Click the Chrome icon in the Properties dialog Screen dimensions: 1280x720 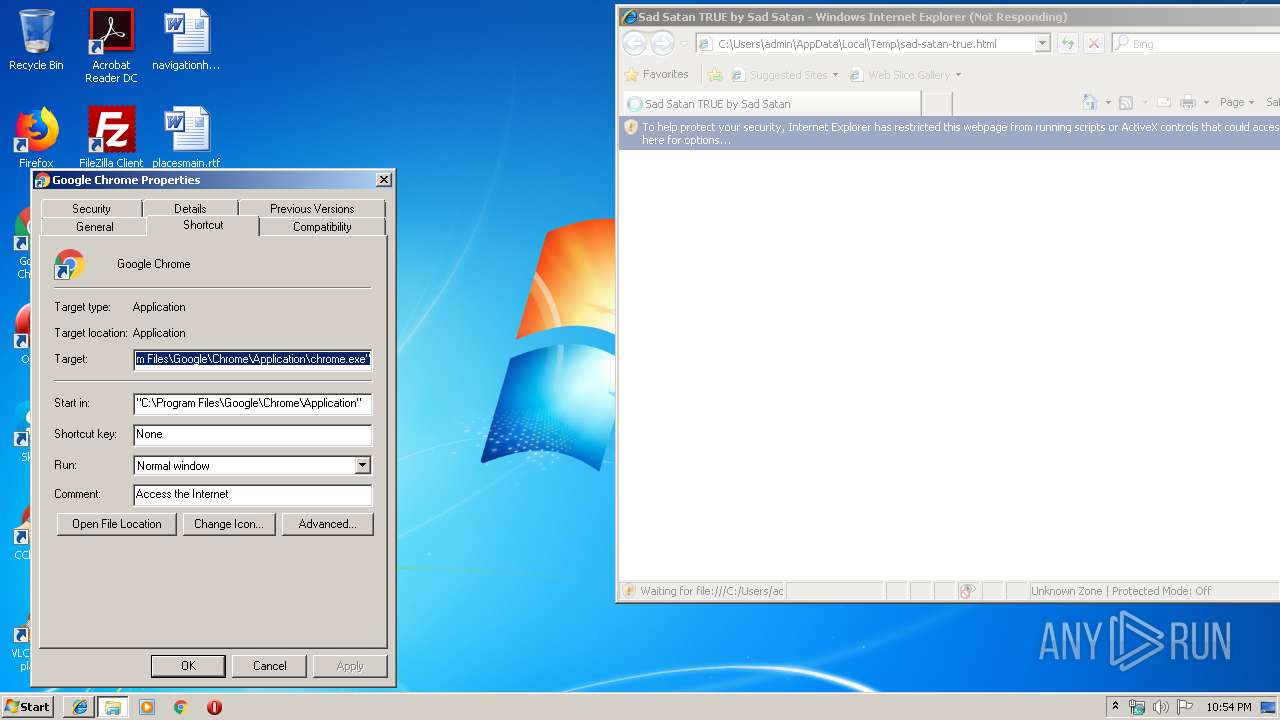pyautogui.click(x=69, y=264)
